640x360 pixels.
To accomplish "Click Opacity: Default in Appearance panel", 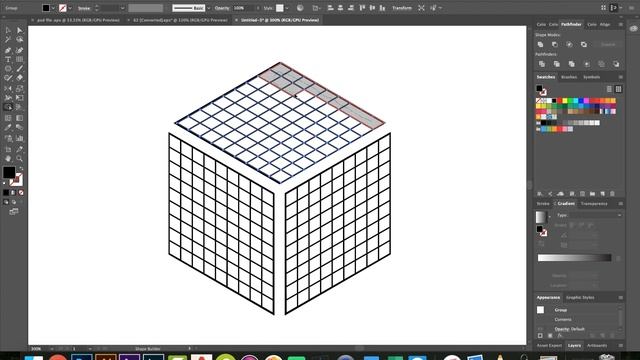I will [569, 329].
